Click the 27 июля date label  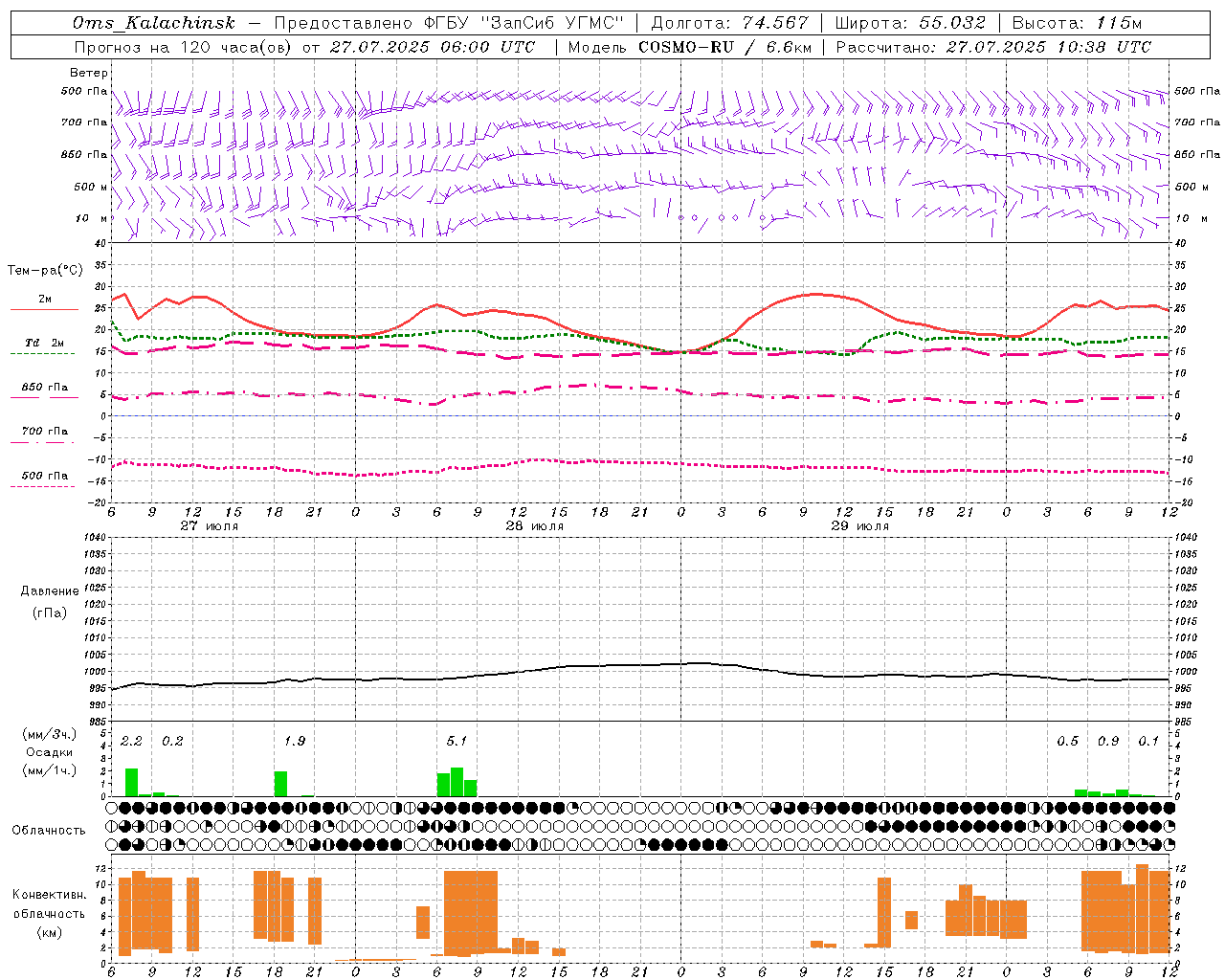[210, 526]
